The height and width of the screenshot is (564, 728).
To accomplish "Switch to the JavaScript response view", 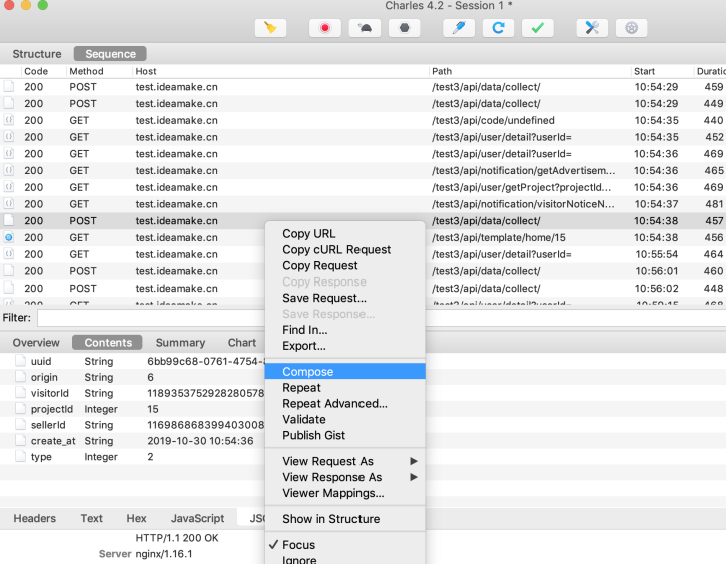I will click(197, 518).
